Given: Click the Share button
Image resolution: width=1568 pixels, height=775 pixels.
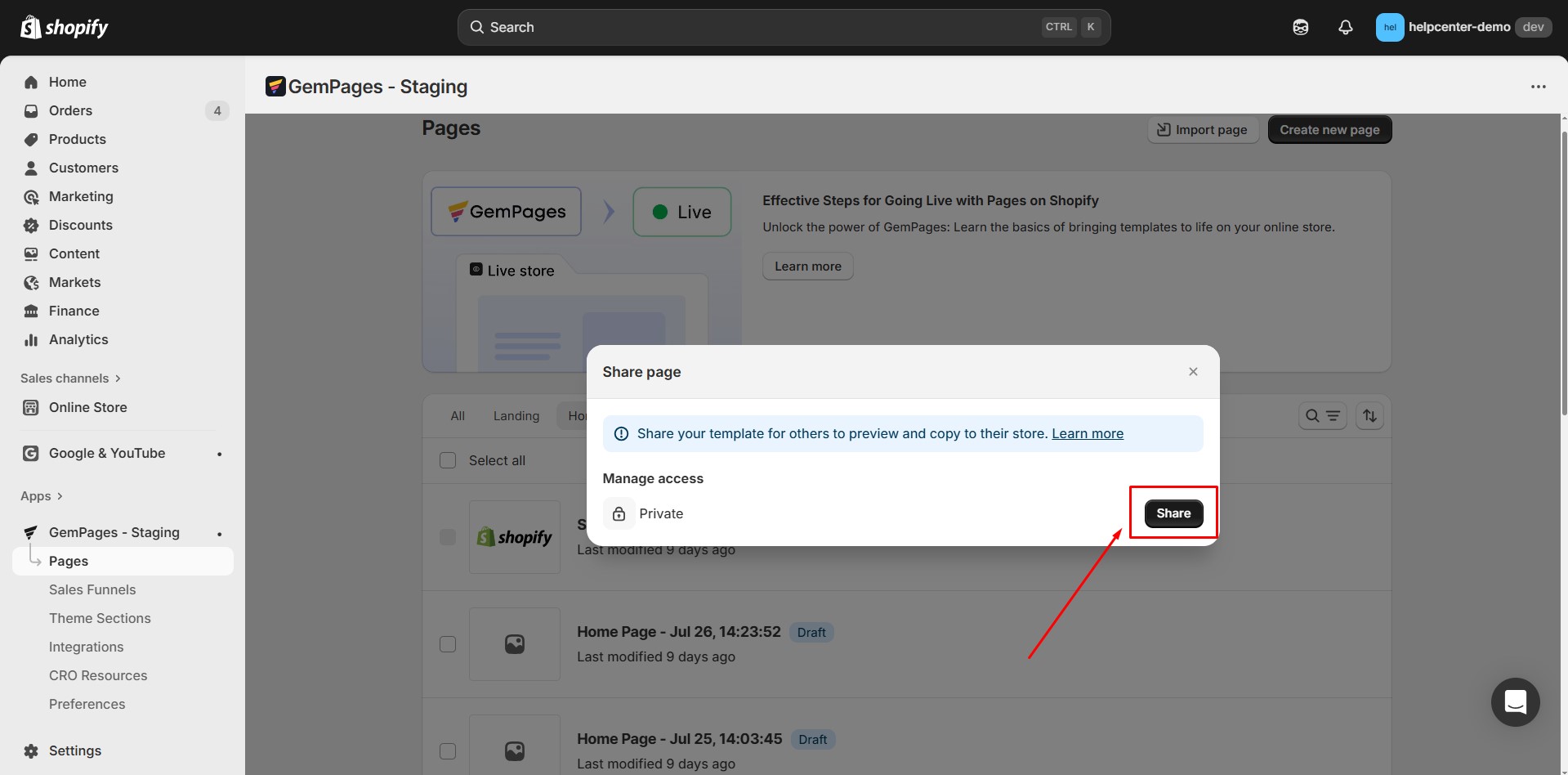Looking at the screenshot, I should pos(1173,513).
